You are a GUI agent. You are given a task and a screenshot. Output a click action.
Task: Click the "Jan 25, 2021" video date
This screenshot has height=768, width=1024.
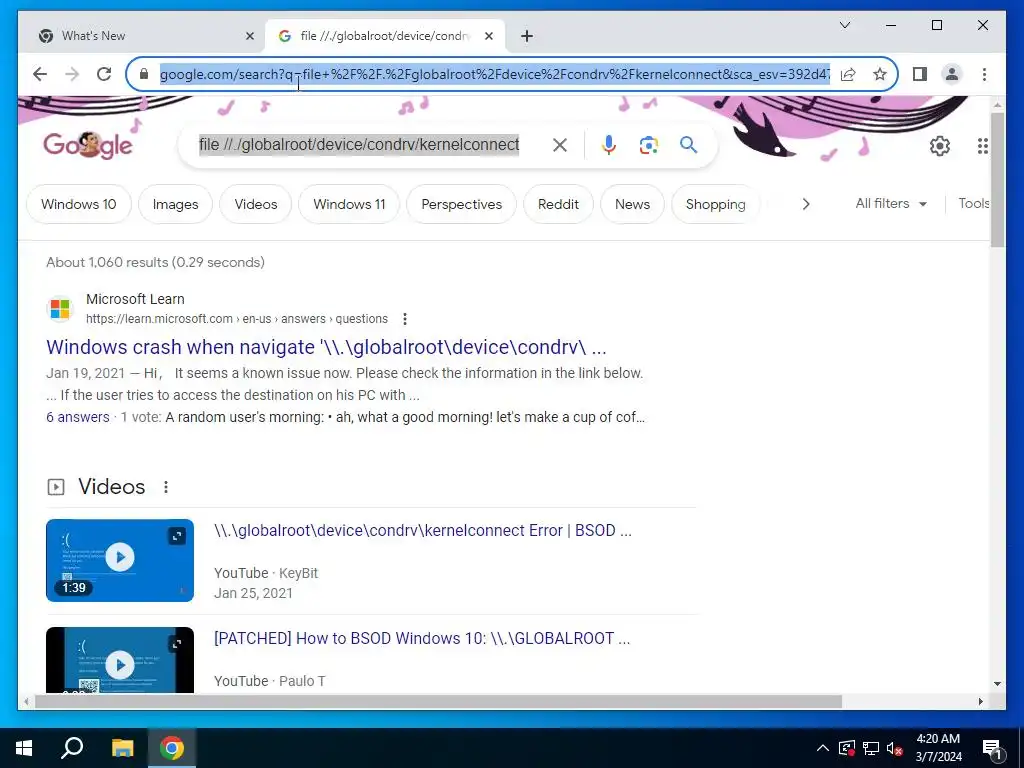tap(253, 593)
